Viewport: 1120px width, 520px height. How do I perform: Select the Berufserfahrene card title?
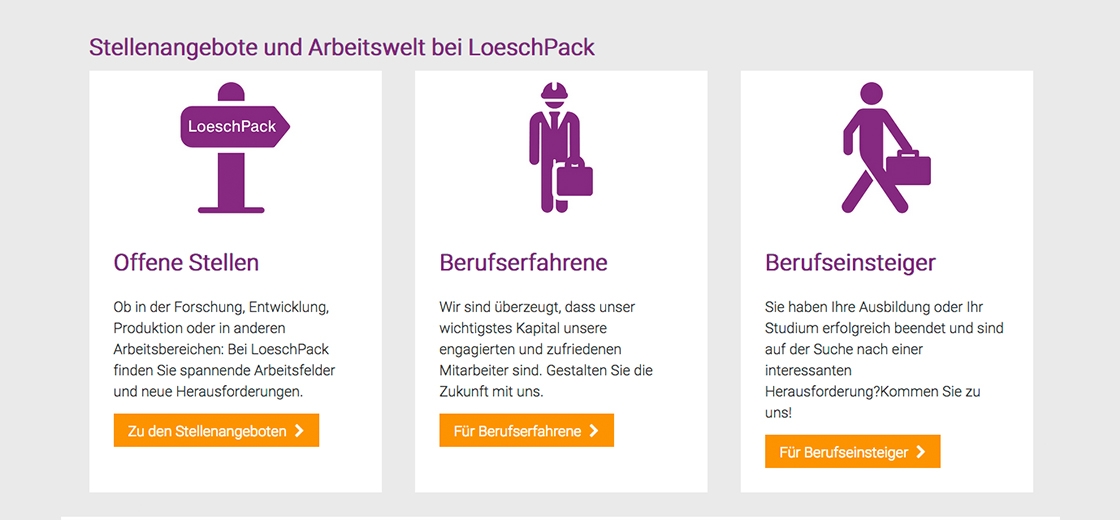pyautogui.click(x=523, y=263)
